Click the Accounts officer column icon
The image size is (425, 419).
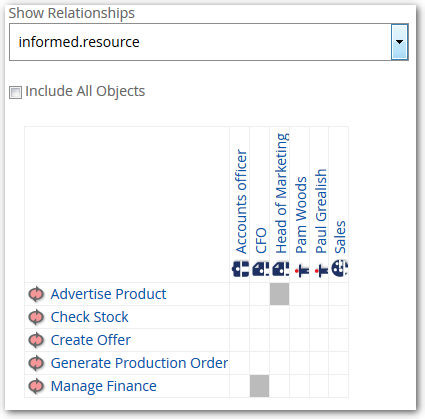point(240,269)
